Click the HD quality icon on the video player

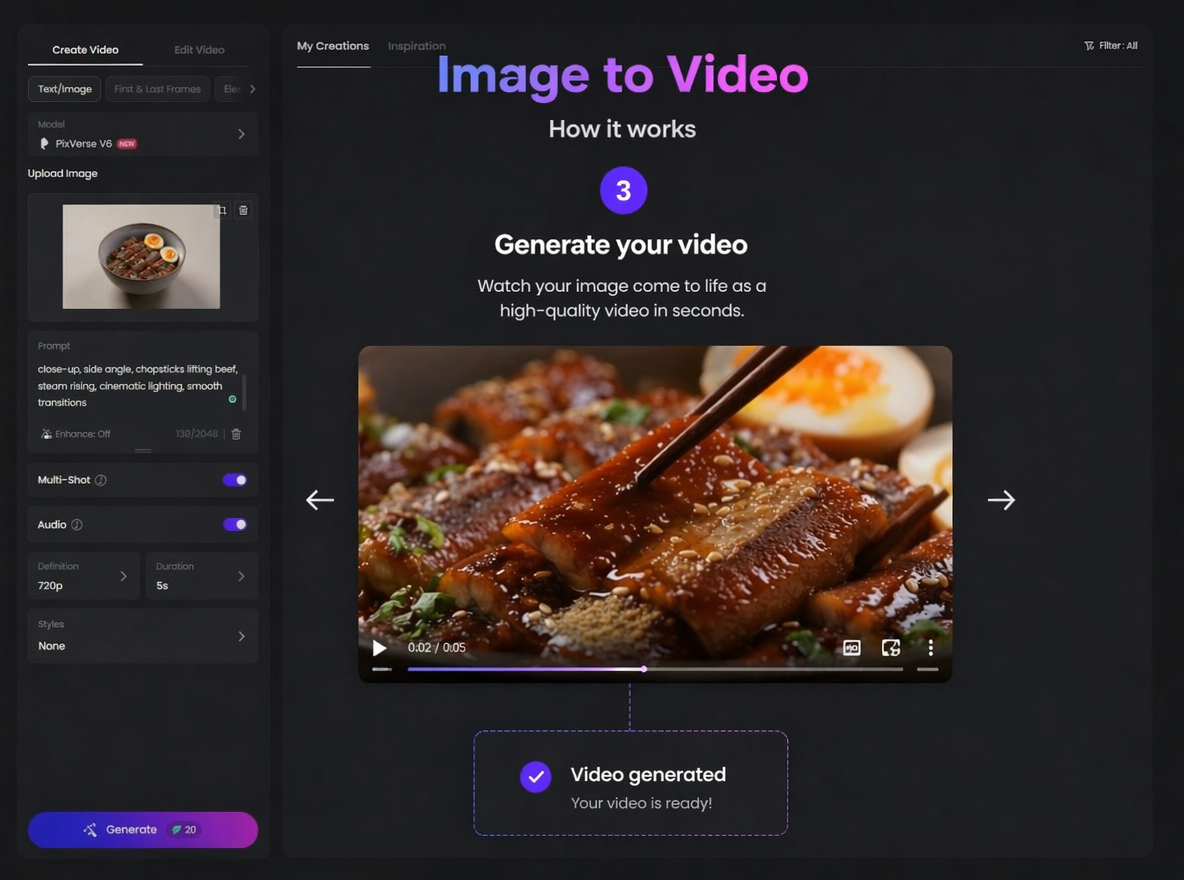pos(851,648)
